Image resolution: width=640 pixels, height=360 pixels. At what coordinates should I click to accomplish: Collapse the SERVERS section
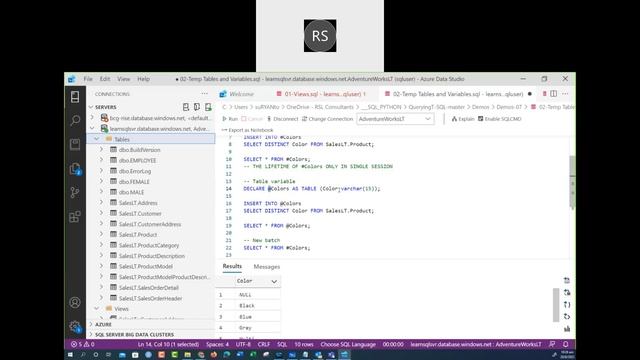pos(91,107)
